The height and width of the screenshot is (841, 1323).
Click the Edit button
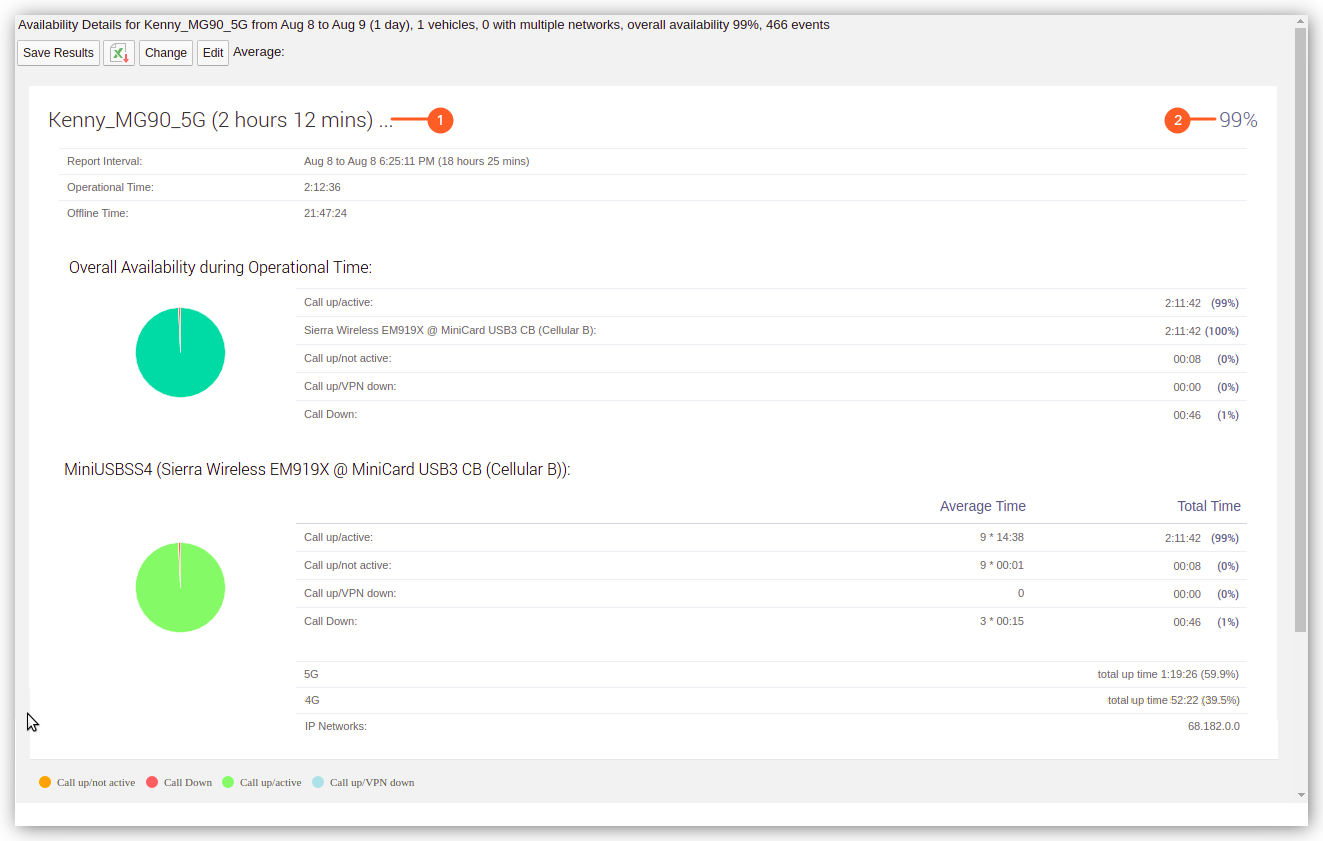tap(213, 53)
